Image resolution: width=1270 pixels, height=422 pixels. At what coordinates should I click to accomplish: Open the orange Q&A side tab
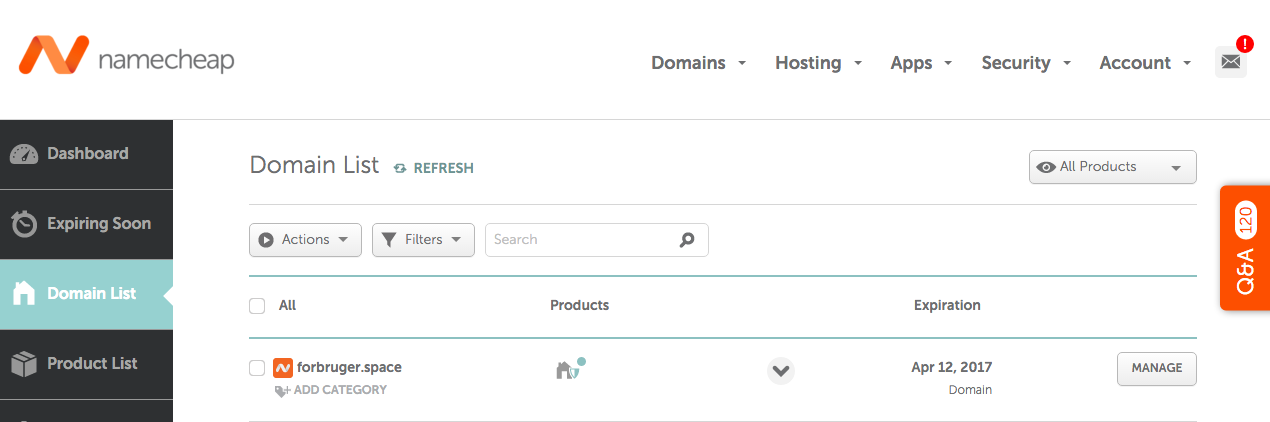(x=1245, y=248)
